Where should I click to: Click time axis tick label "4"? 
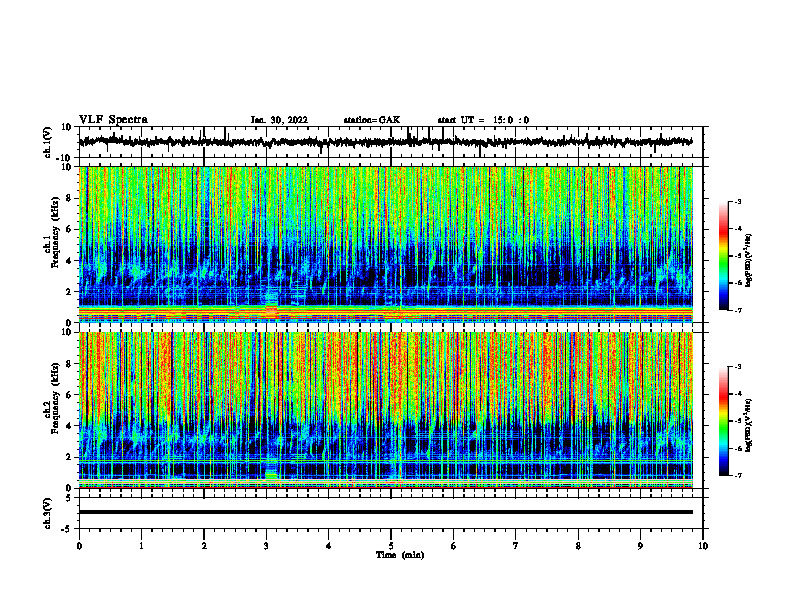329,546
